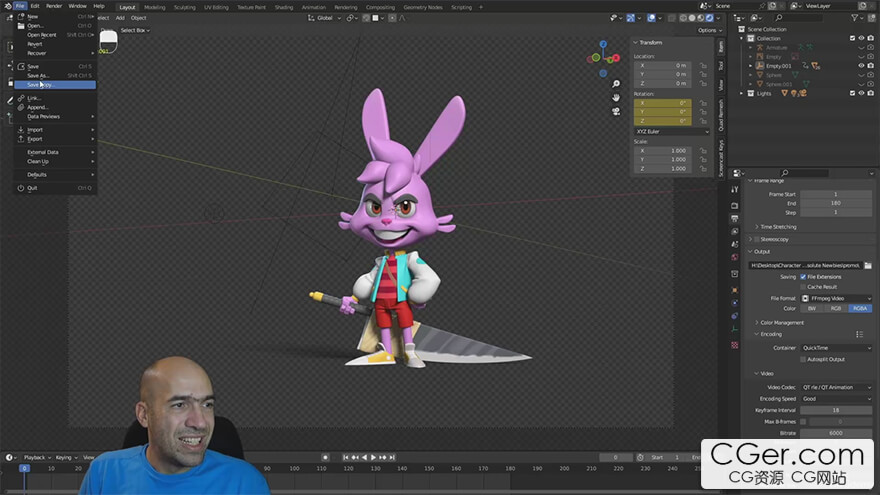Toggle the camera view viewport icon
The image size is (880, 495).
(x=616, y=111)
